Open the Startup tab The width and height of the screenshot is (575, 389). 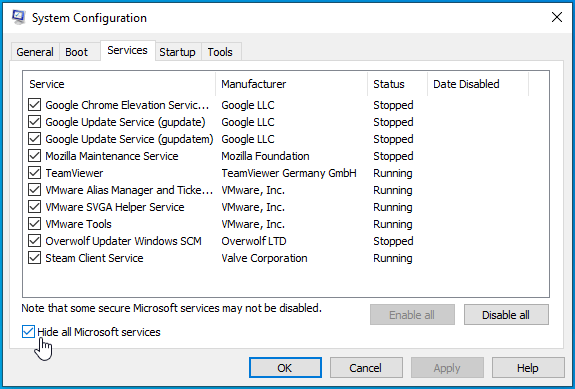[x=177, y=52]
